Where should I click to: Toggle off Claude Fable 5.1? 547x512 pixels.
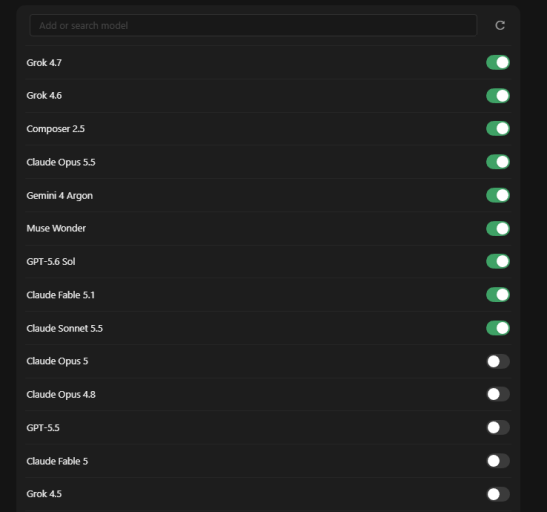point(498,295)
